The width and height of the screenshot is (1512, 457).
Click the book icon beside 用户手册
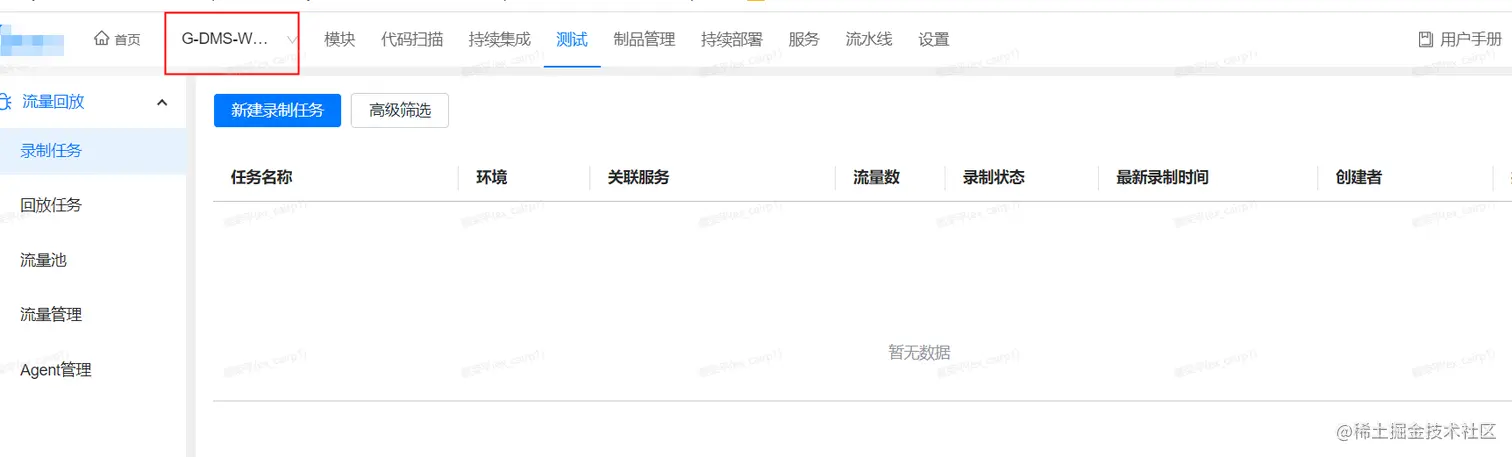click(x=1426, y=40)
